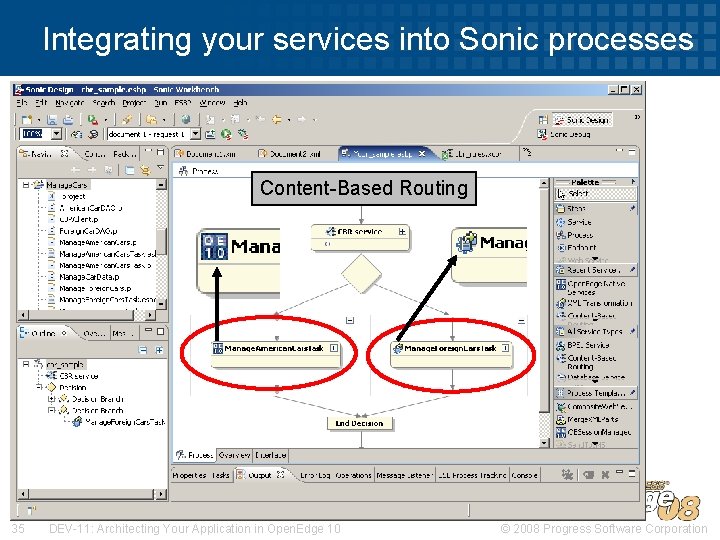Viewport: 720px width, 540px height.
Task: Open the Navigator view menu triangle
Action: coord(160,169)
